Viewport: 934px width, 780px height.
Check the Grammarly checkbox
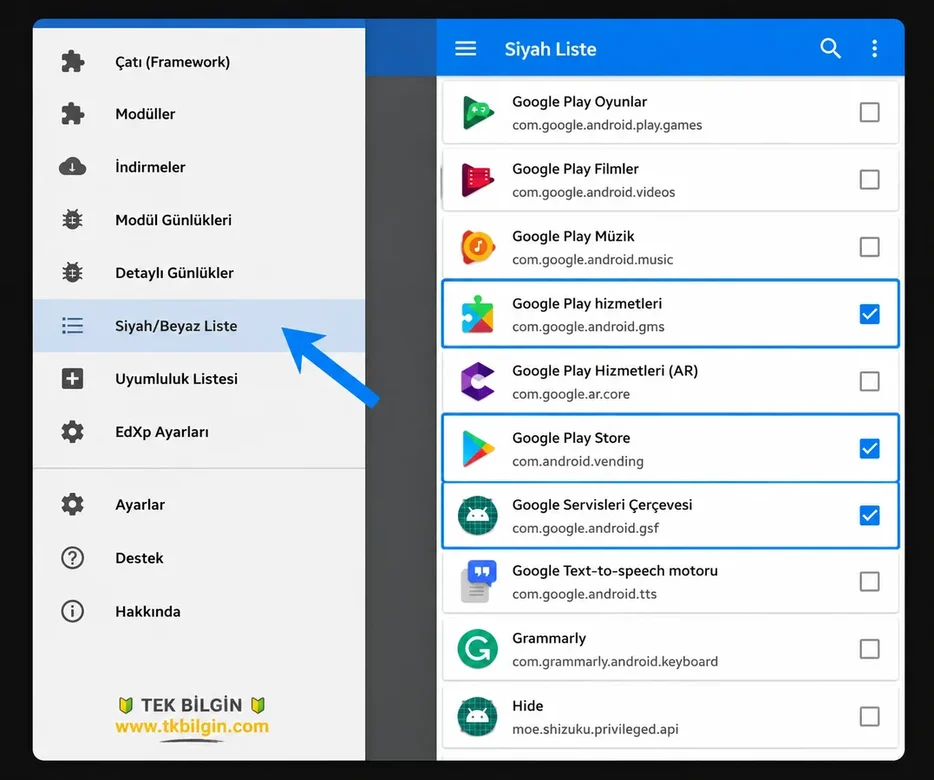click(870, 649)
